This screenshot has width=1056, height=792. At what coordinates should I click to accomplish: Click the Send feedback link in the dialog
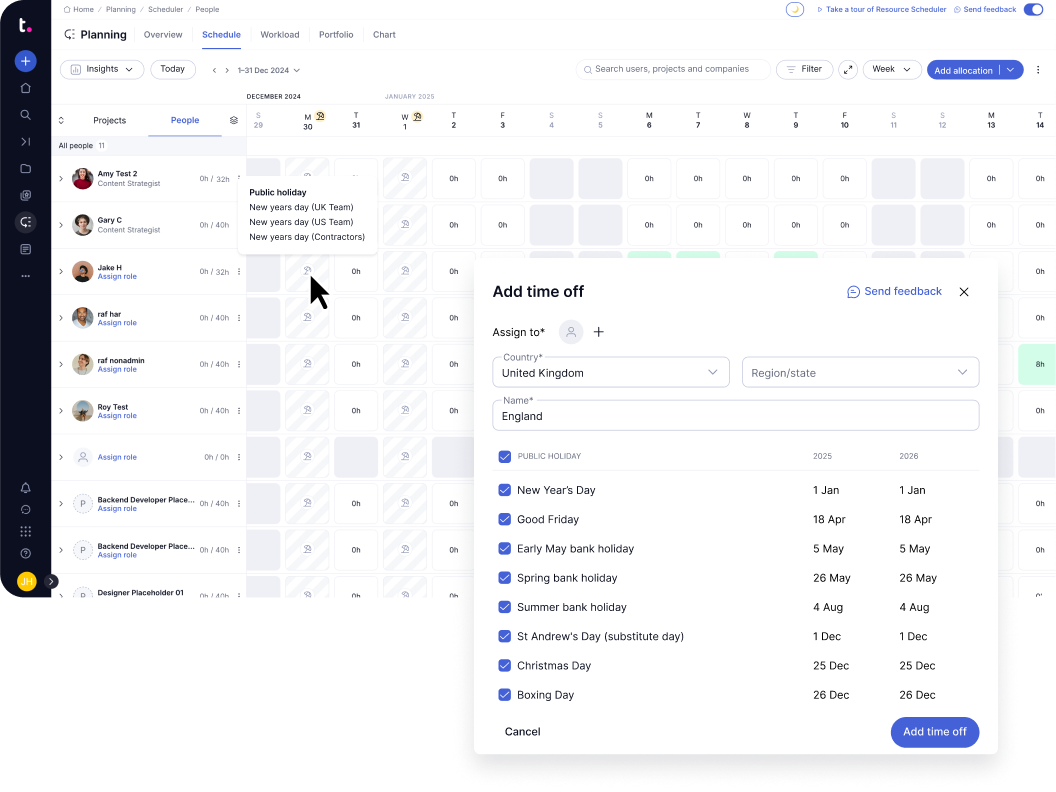894,291
